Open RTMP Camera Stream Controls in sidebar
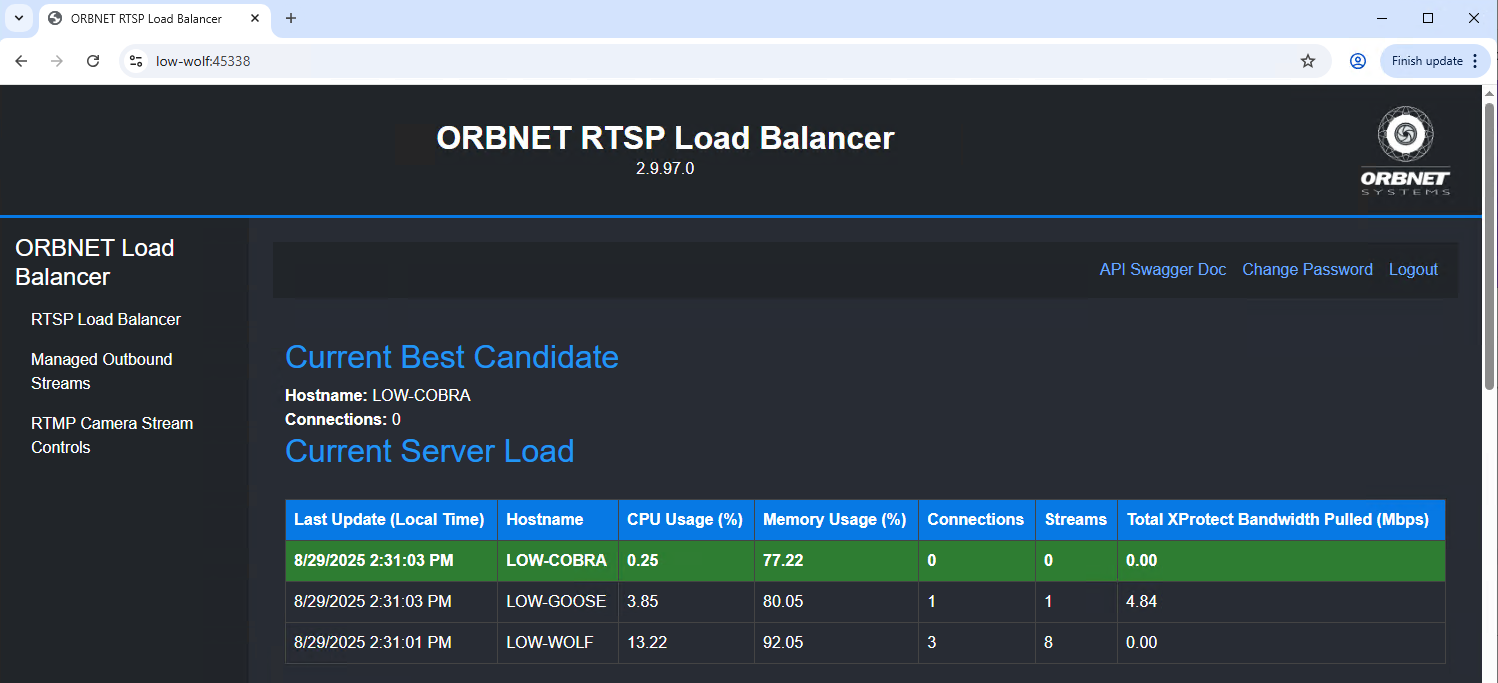The width and height of the screenshot is (1498, 683). (x=112, y=435)
